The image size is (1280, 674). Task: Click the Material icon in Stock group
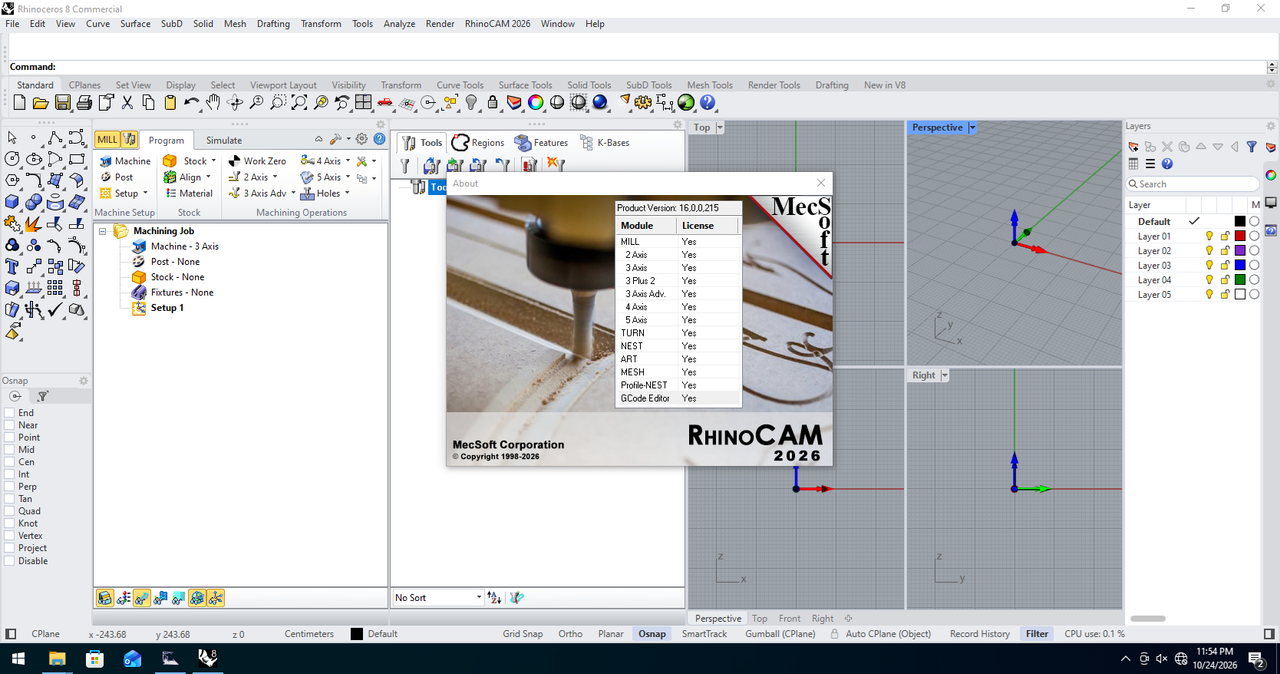point(169,193)
